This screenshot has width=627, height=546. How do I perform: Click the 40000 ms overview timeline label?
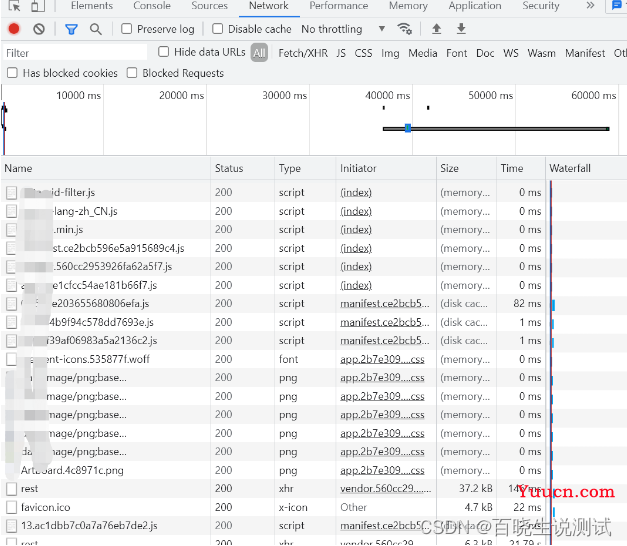pos(387,95)
